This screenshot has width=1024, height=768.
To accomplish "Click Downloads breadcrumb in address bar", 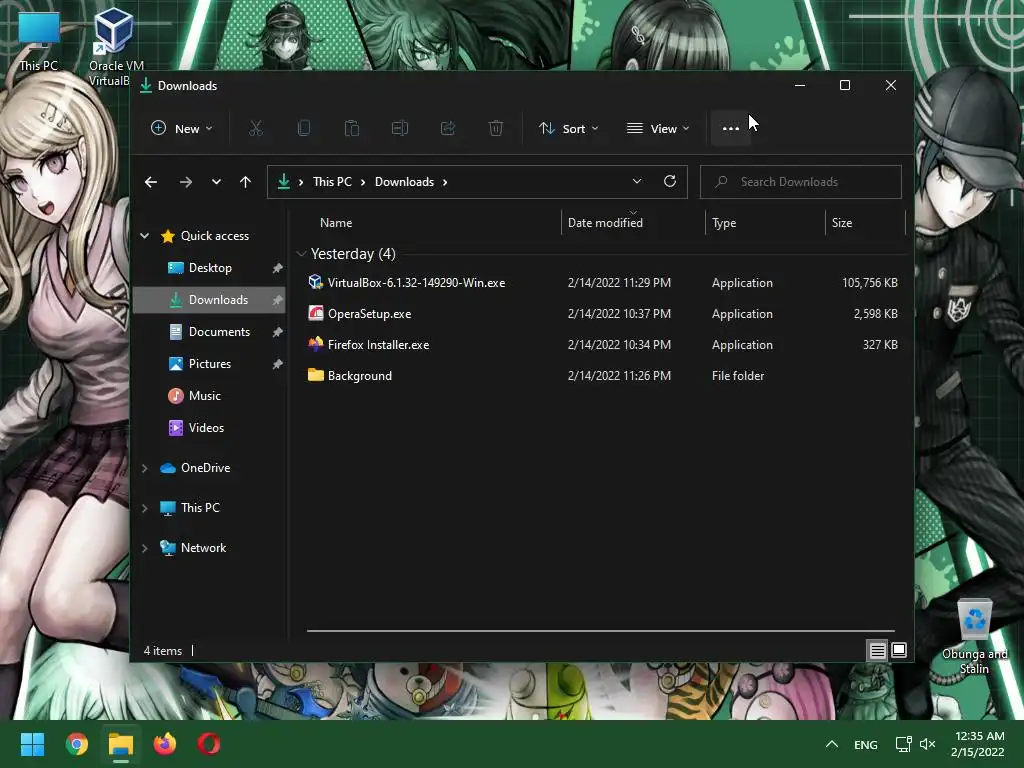I will click(x=404, y=182).
